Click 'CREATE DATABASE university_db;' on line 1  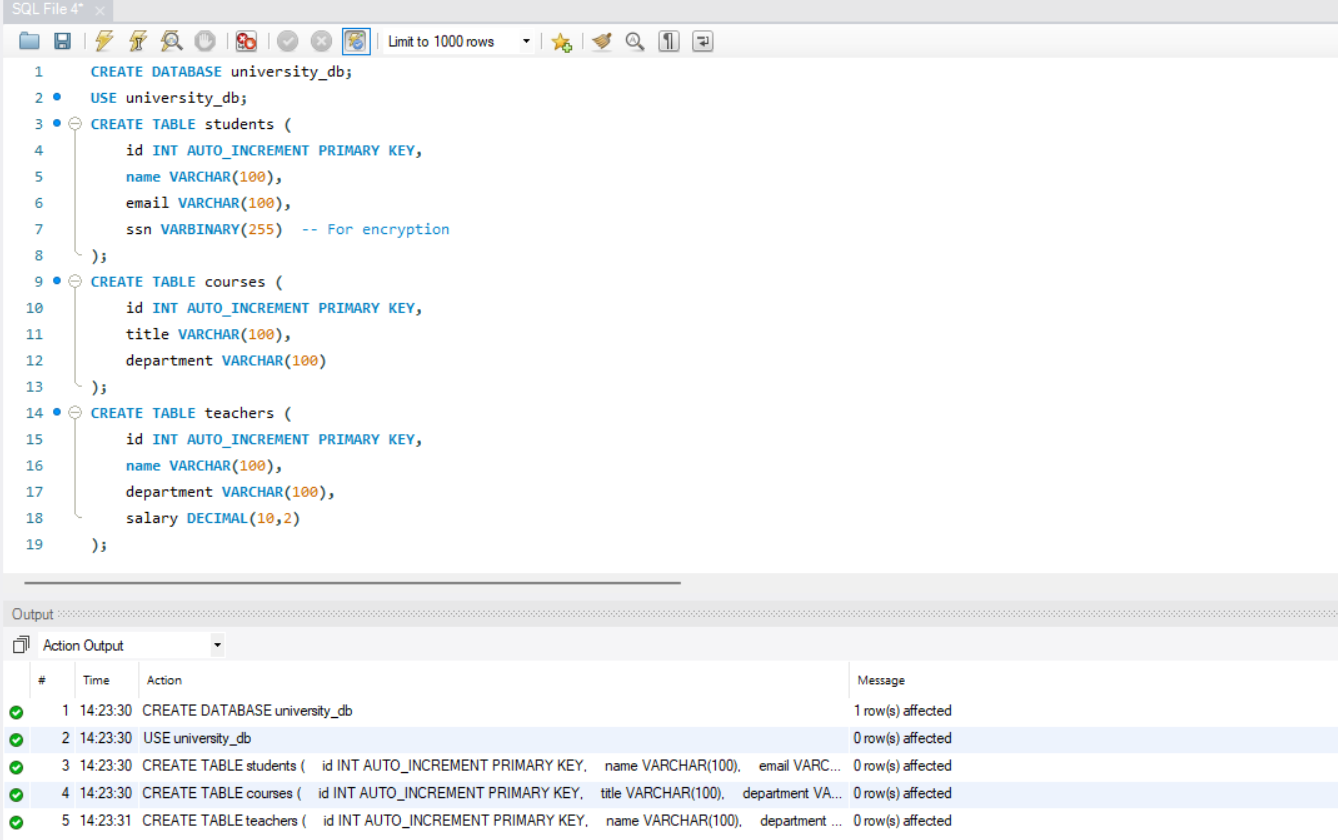click(222, 72)
